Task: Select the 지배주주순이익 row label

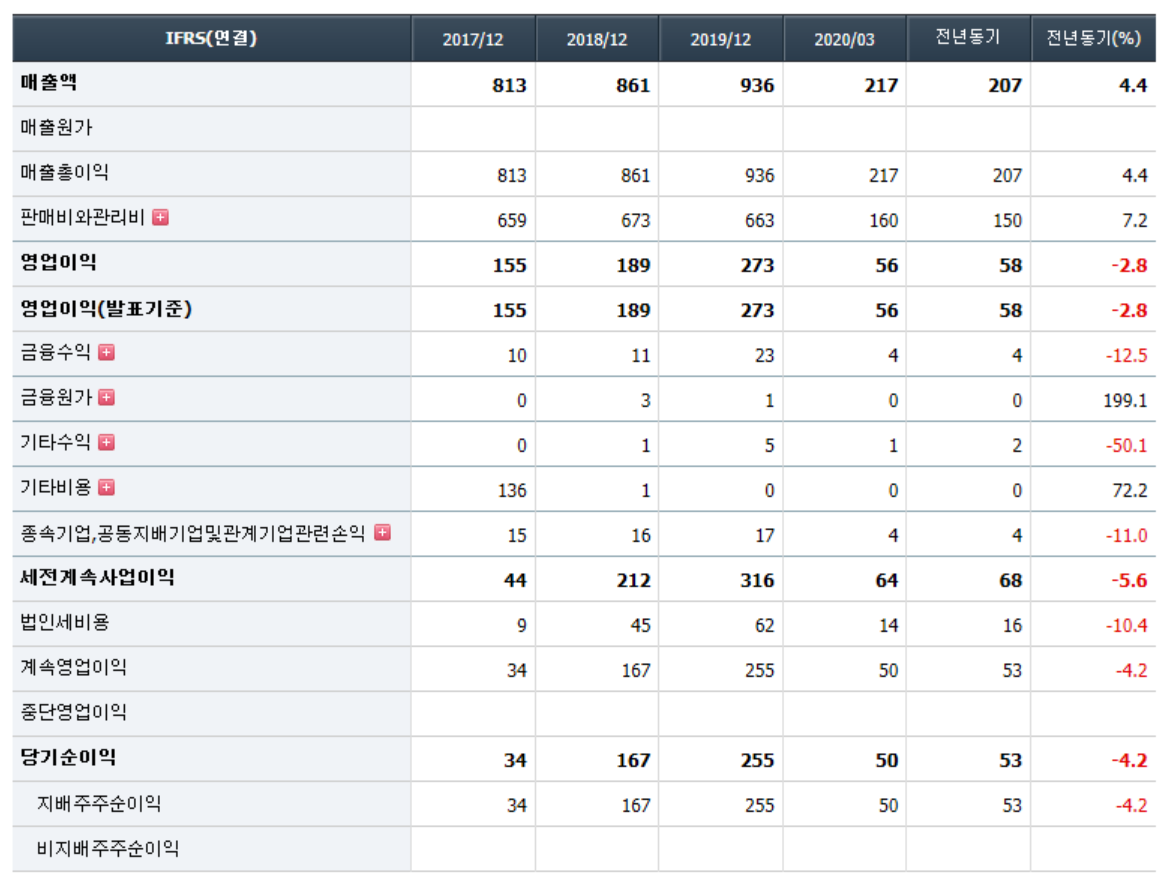Action: pyautogui.click(x=99, y=803)
